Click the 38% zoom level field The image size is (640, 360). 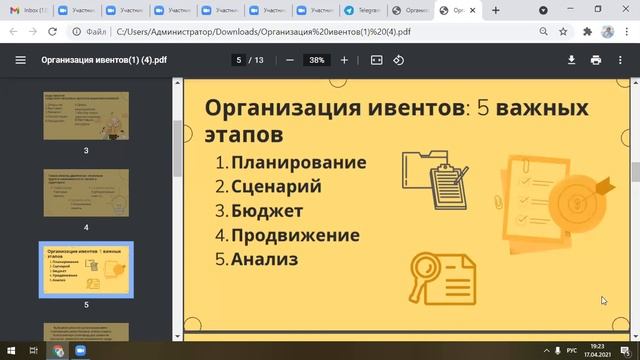[317, 60]
